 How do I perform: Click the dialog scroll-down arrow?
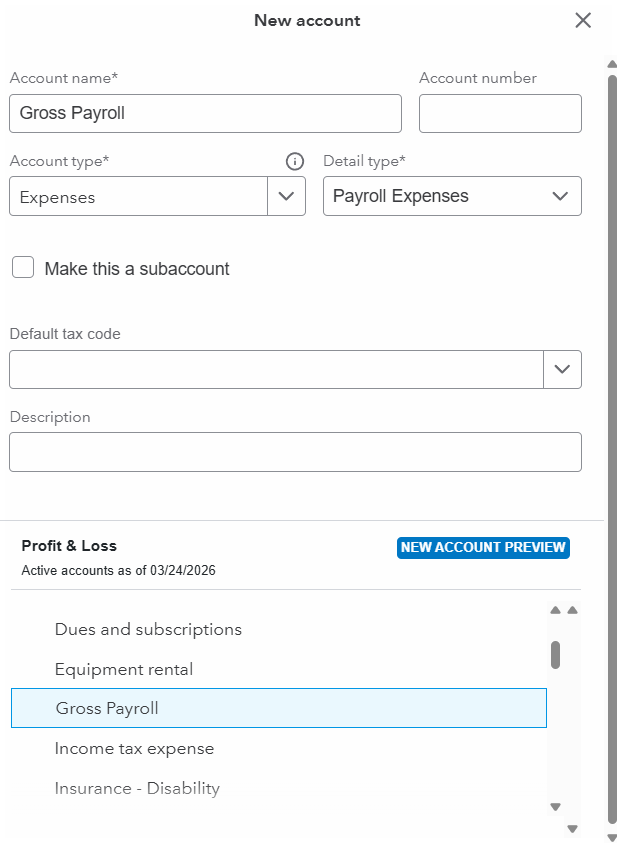pyautogui.click(x=612, y=836)
